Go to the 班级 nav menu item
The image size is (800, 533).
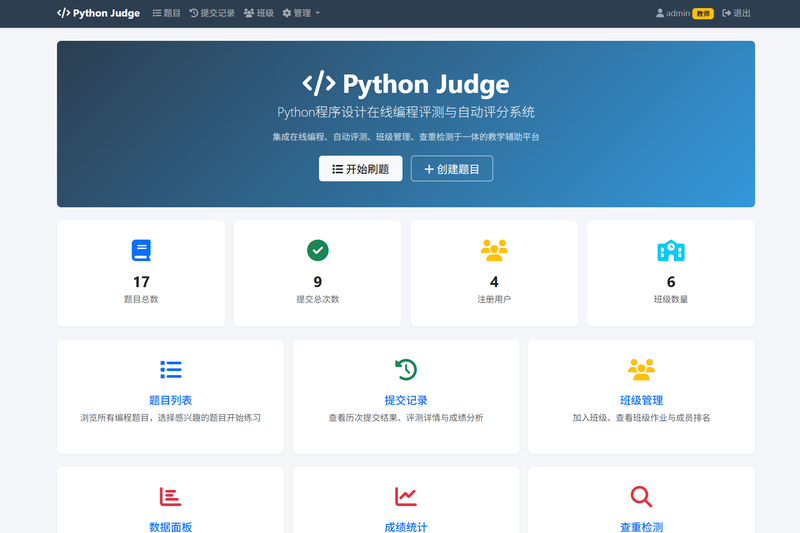point(259,13)
